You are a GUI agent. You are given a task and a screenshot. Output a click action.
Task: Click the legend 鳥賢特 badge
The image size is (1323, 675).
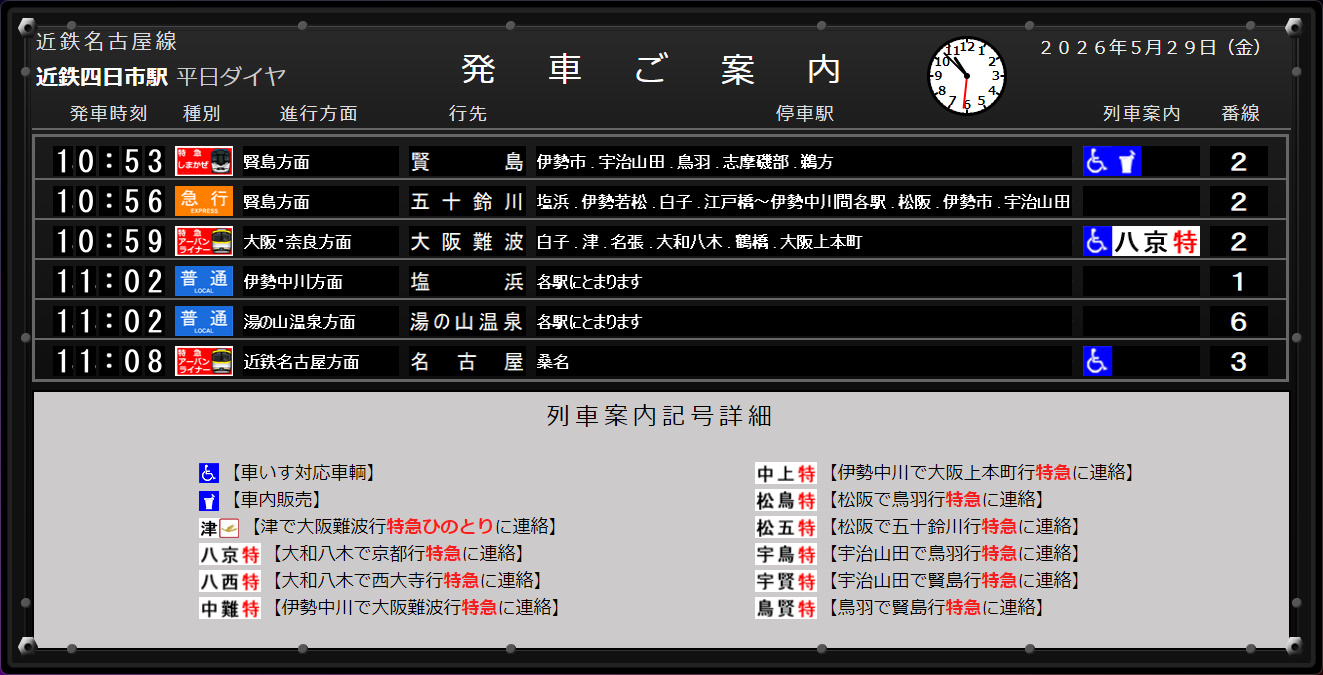[786, 608]
